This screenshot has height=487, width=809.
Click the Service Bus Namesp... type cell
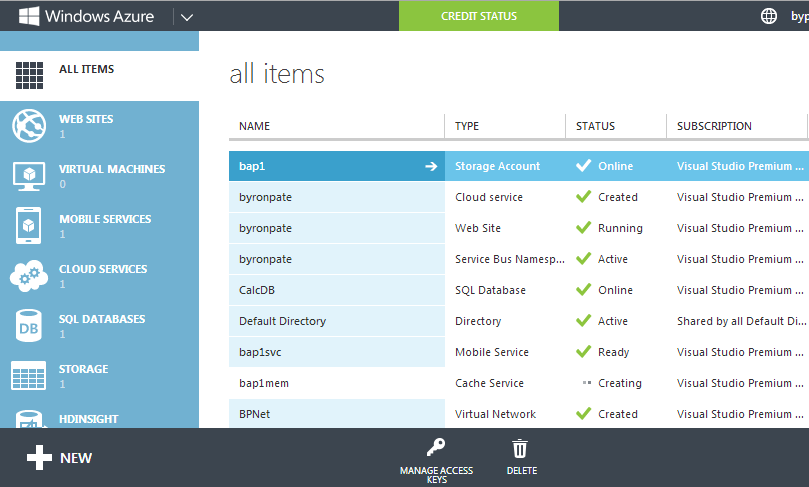(510, 259)
